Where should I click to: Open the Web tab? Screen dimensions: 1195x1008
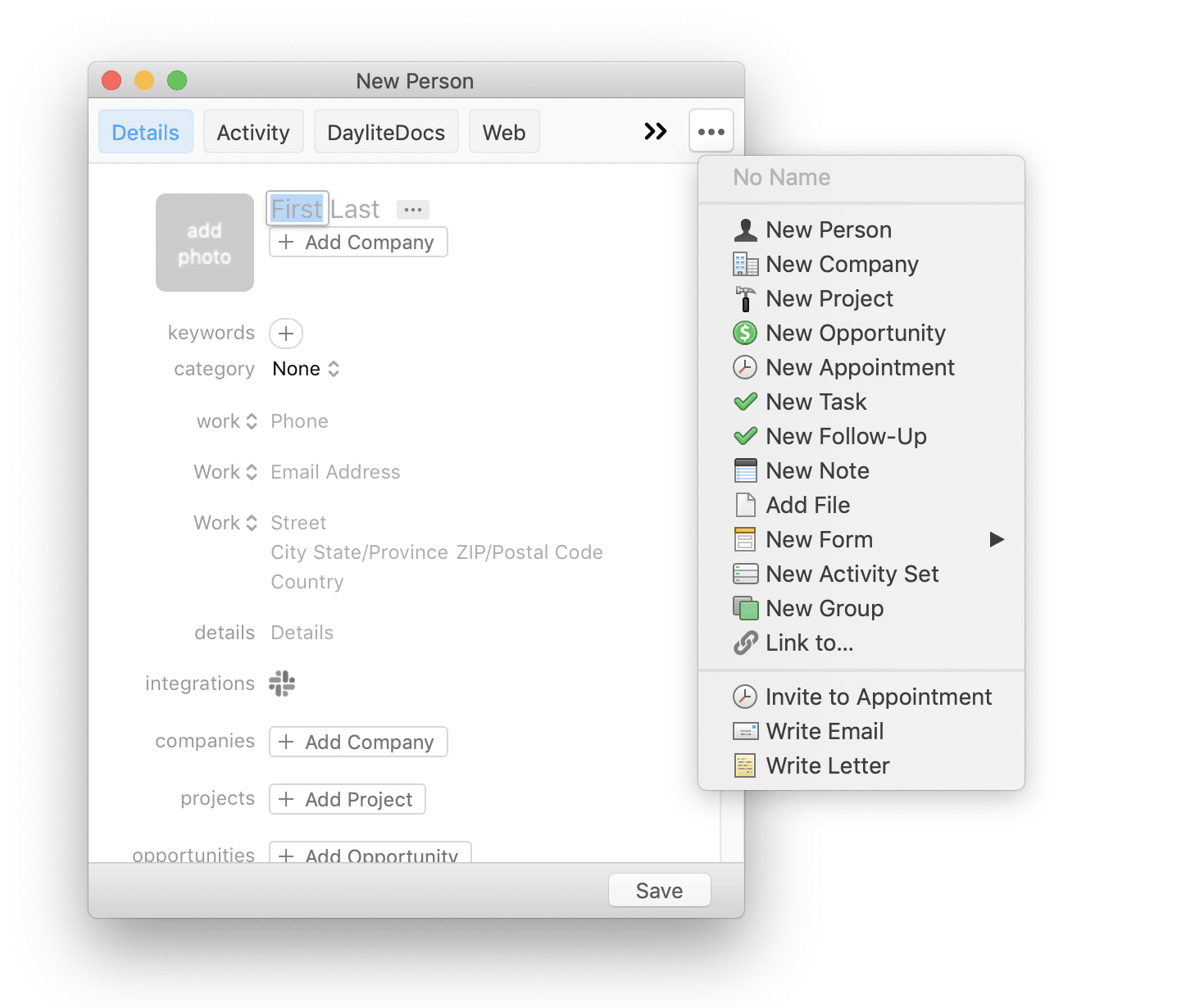pos(504,132)
